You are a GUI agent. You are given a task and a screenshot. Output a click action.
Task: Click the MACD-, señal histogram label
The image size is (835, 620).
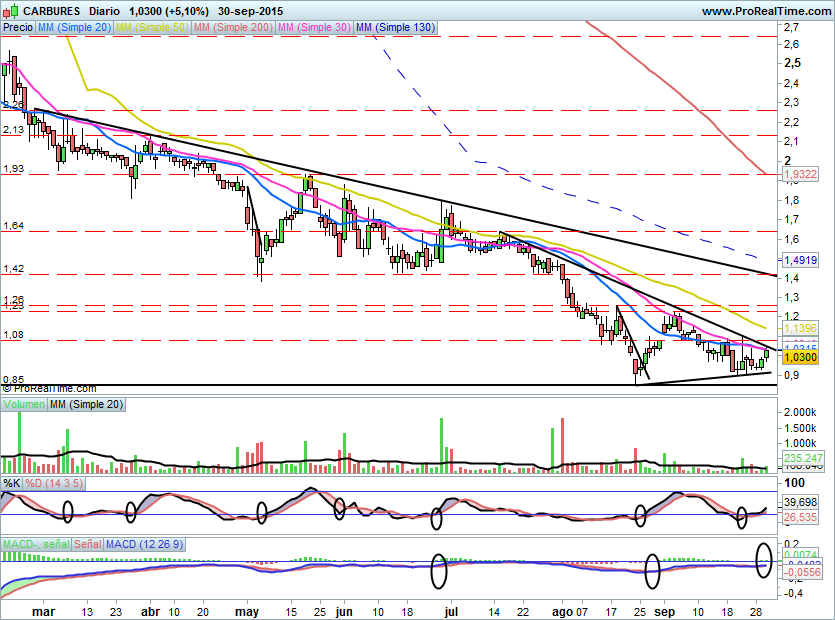(x=36, y=544)
